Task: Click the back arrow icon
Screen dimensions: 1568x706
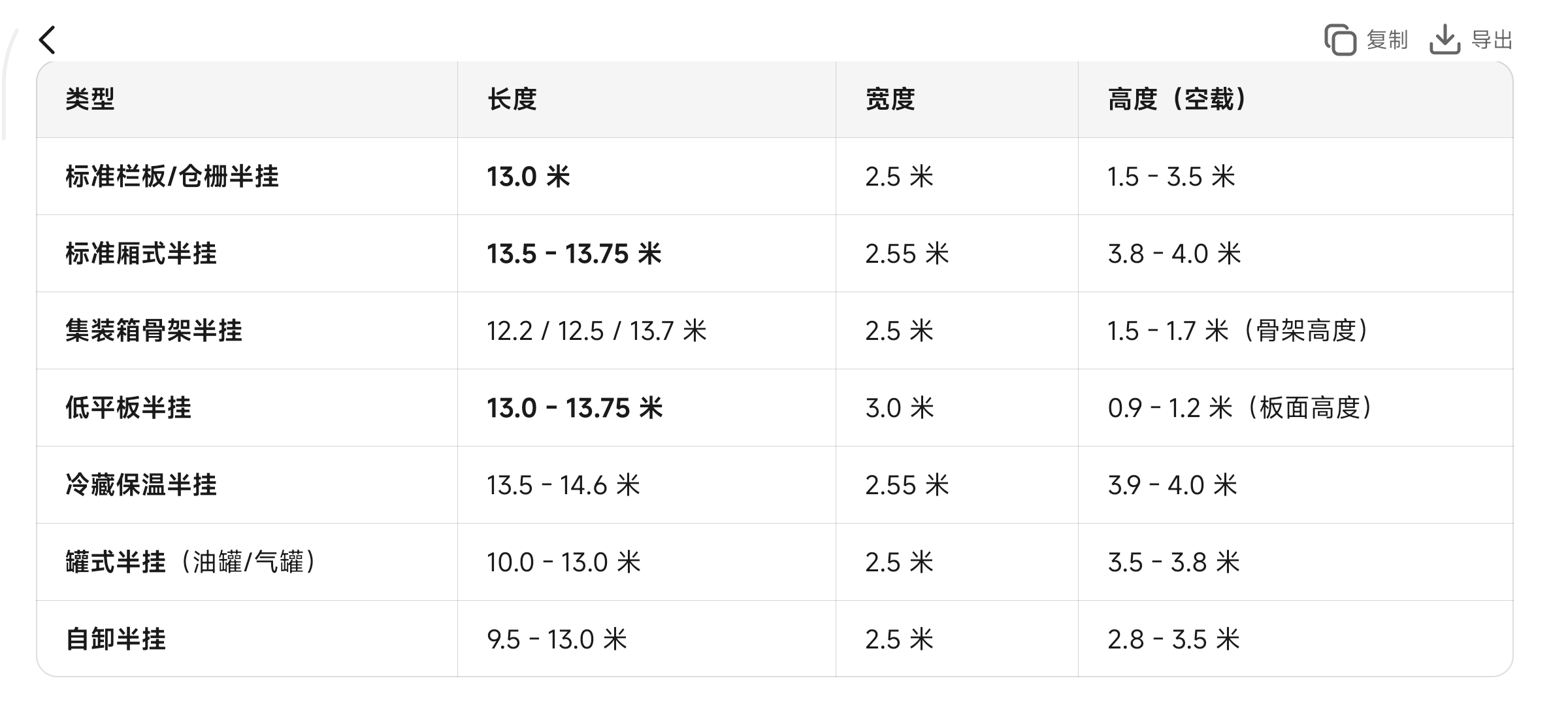Action: click(47, 40)
